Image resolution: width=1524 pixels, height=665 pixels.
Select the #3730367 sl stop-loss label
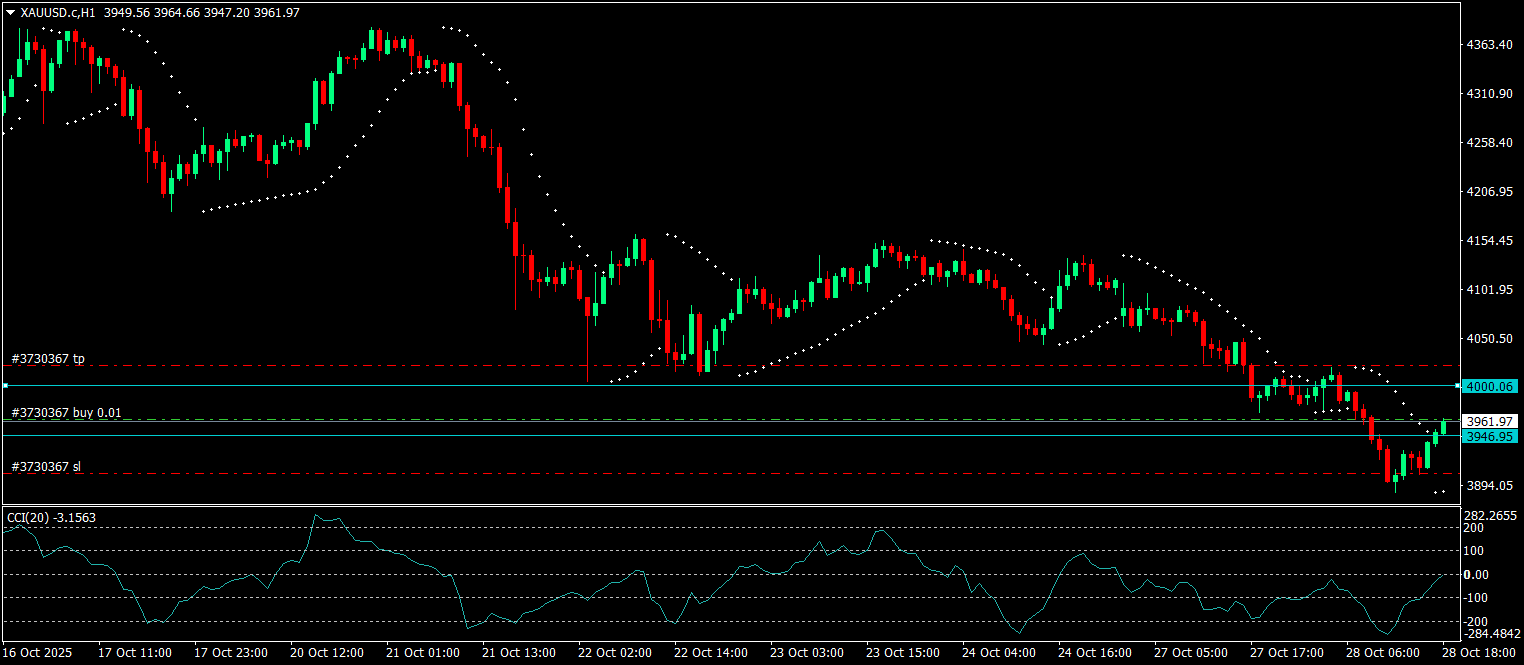(x=44, y=465)
